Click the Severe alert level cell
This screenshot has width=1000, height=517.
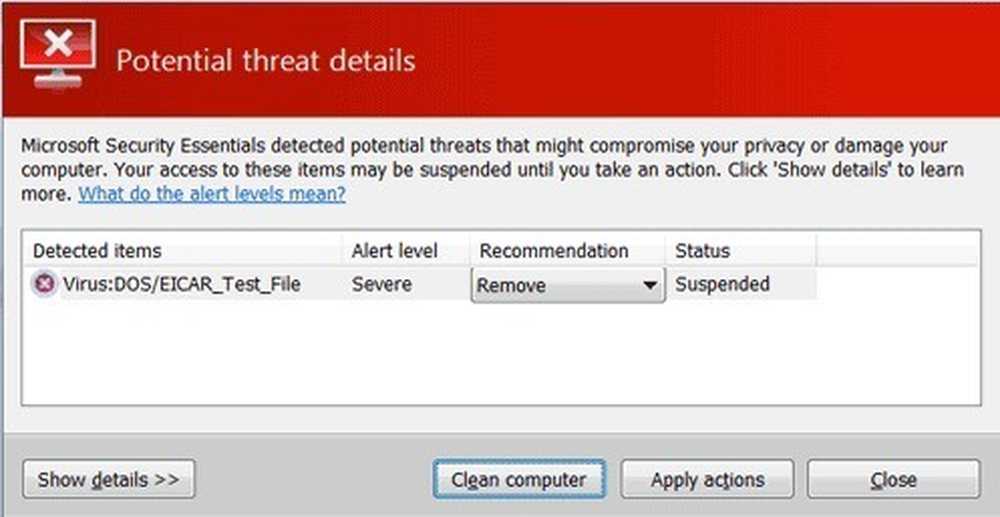point(381,284)
